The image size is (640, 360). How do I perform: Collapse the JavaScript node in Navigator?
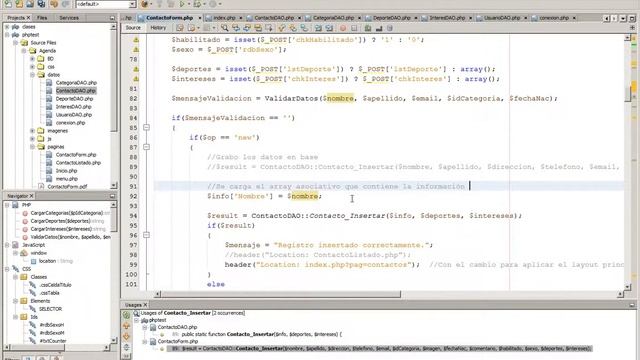point(7,245)
